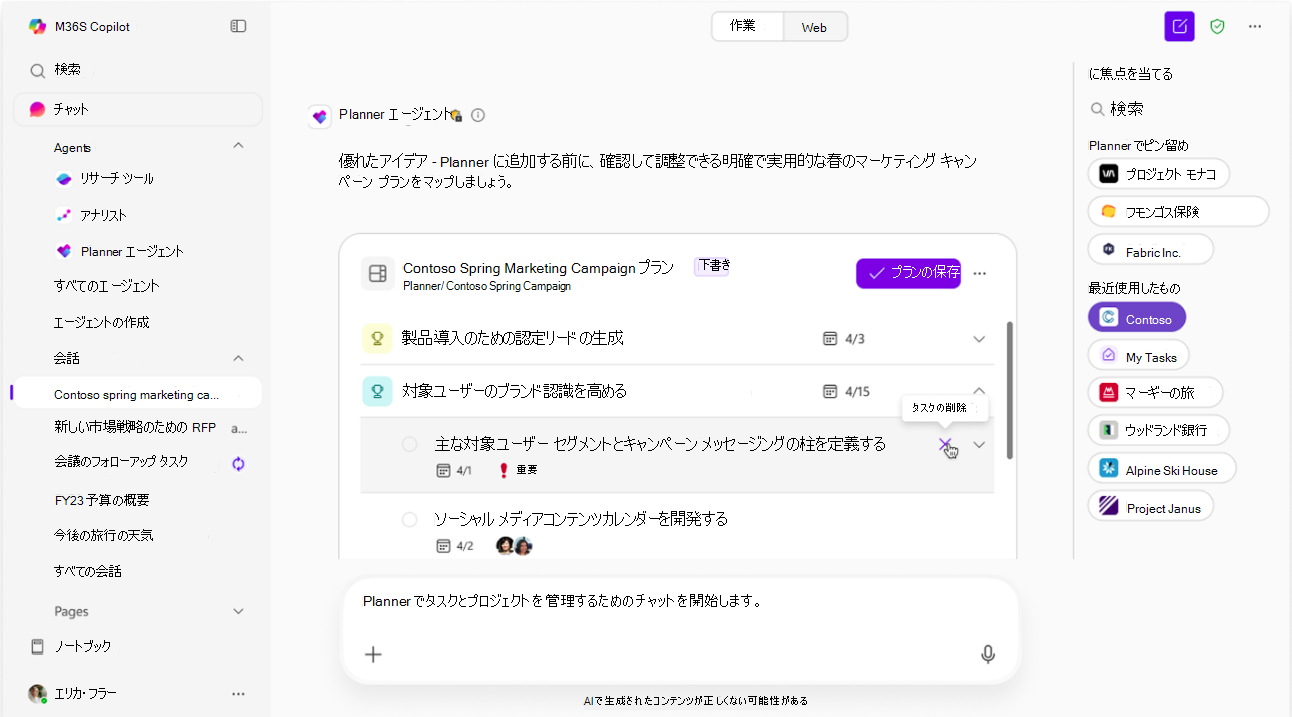Image resolution: width=1292 pixels, height=717 pixels.
Task: Click trophy icon for 対象ユーザーのブランド認識を高める
Action: click(x=378, y=391)
